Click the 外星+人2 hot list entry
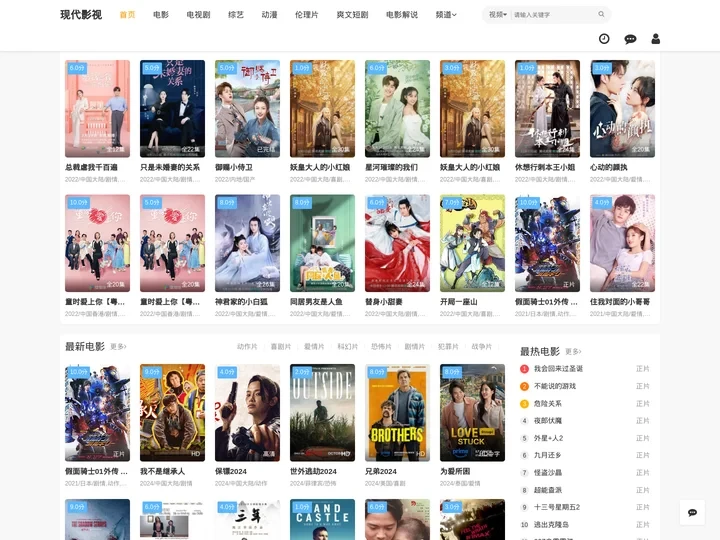Screen dimensions: 720x540 (x=585, y=438)
